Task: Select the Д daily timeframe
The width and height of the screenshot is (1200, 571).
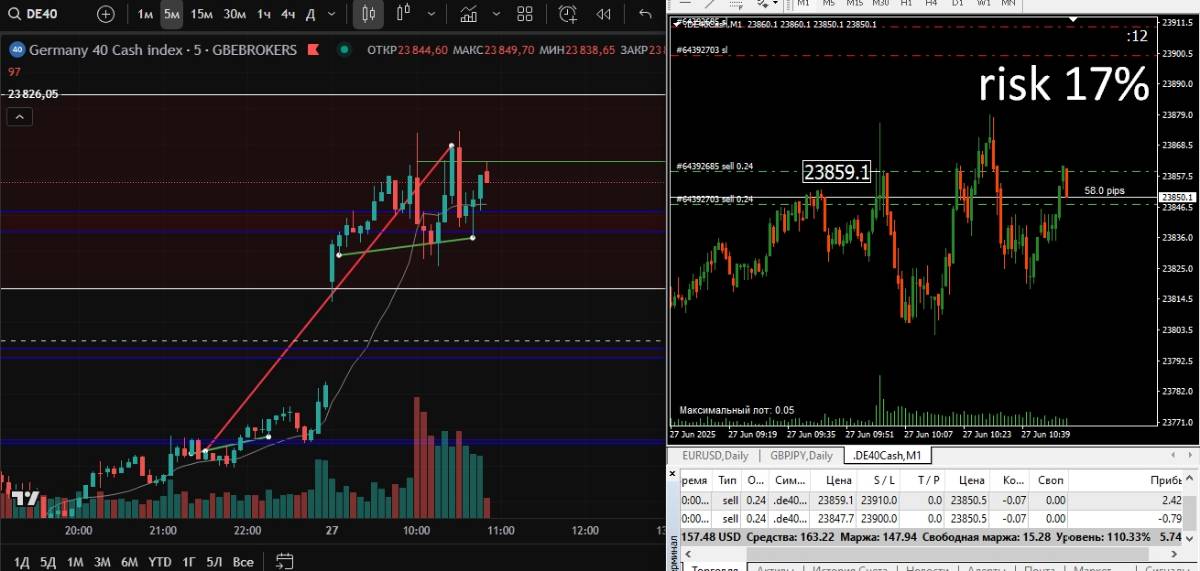Action: (x=310, y=14)
